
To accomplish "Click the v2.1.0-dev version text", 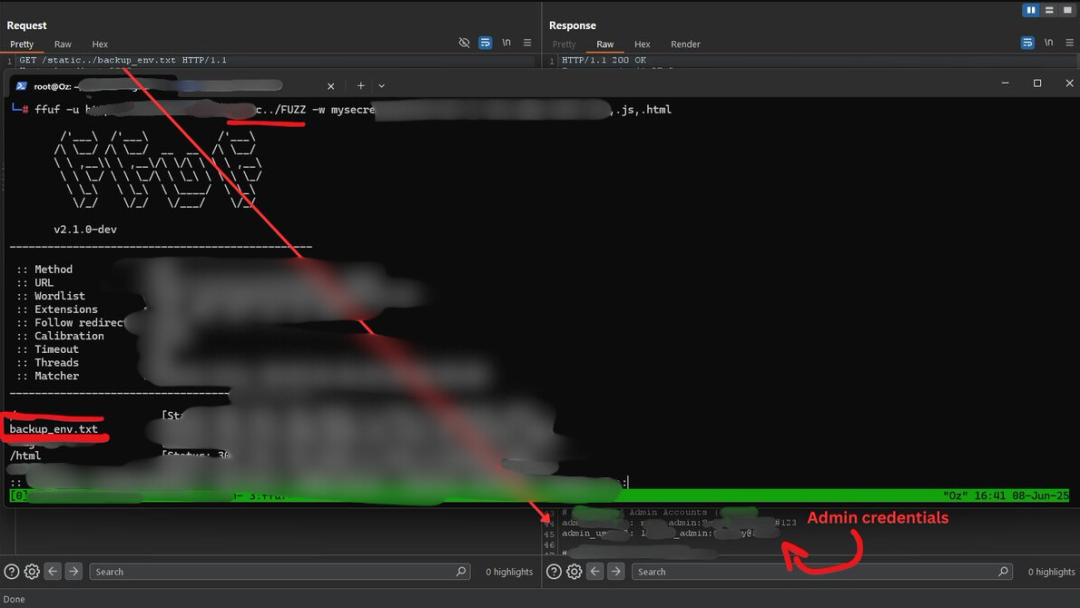I will [85, 229].
